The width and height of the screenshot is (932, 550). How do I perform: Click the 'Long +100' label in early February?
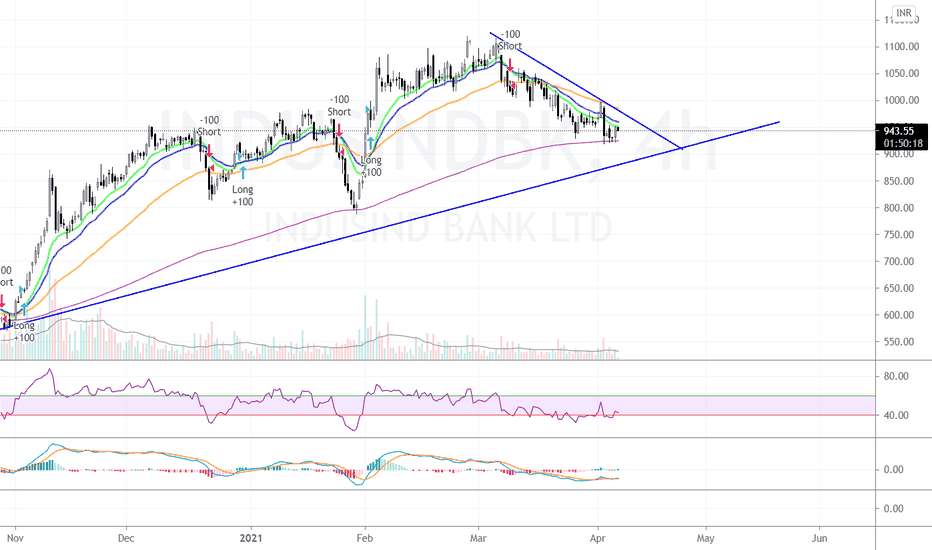pyautogui.click(x=371, y=166)
